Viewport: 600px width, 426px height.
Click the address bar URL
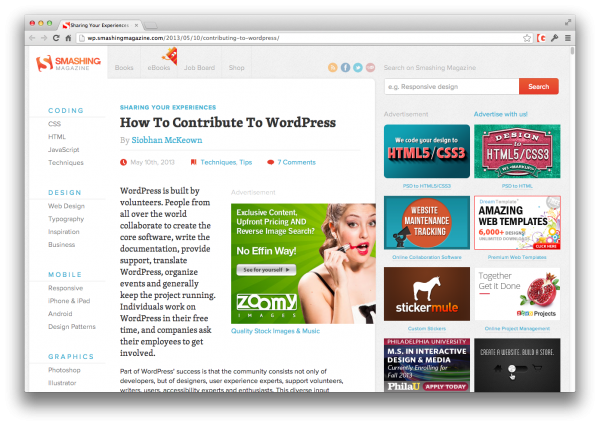tap(183, 38)
